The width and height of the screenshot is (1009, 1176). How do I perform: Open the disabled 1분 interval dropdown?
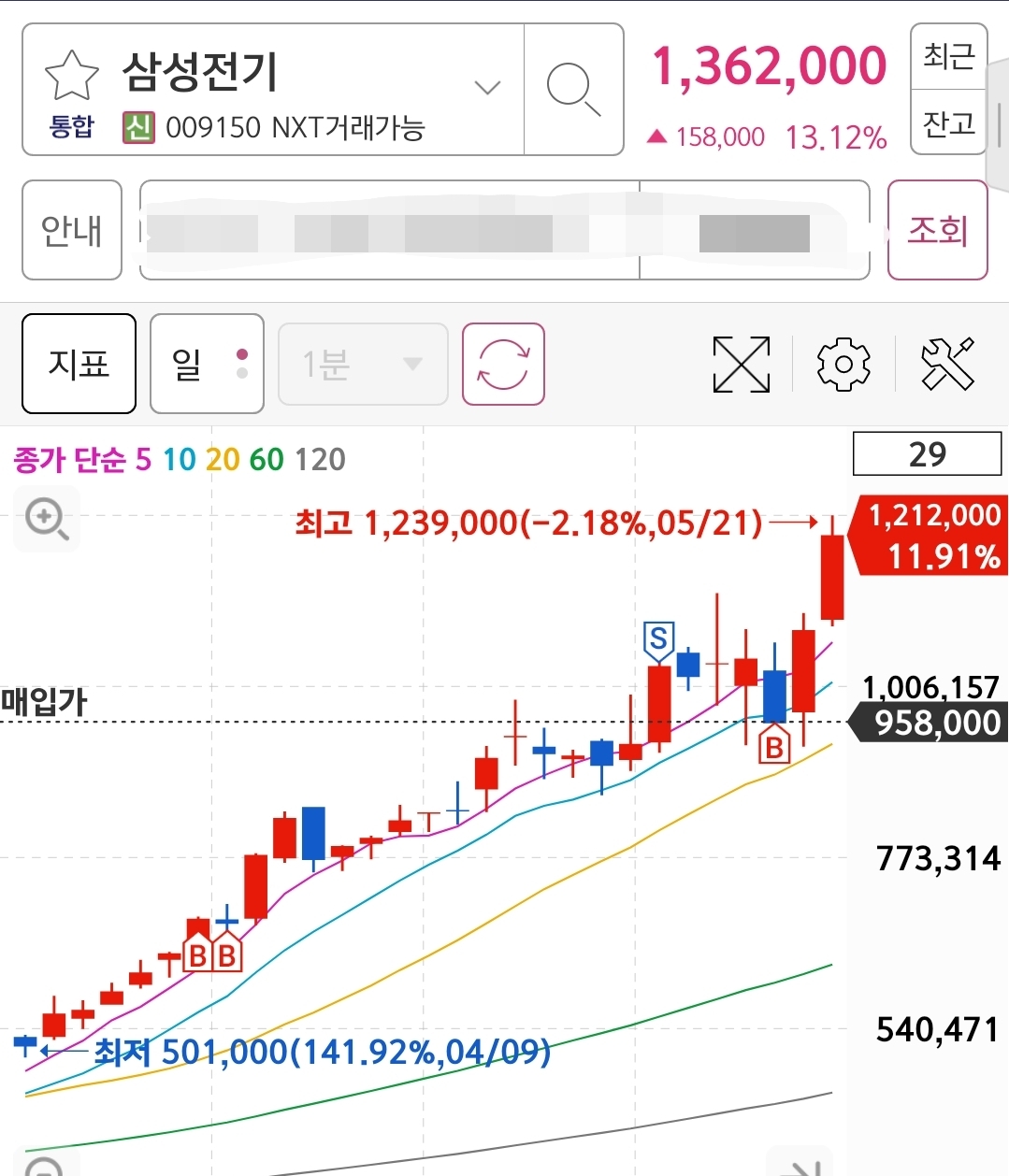tap(363, 364)
